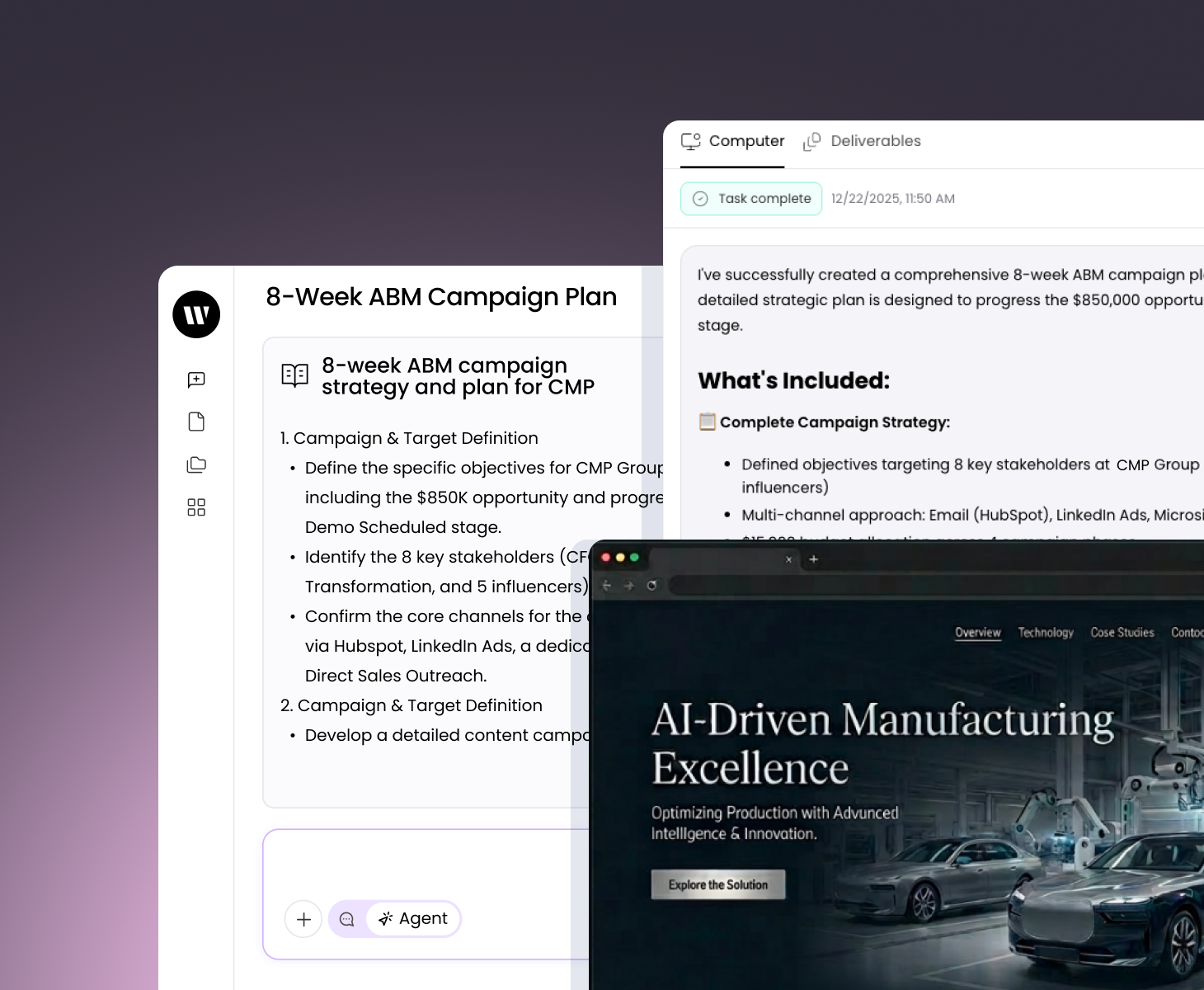Click the book icon beside the campaign strategy title
This screenshot has width=1204, height=990.
294,375
